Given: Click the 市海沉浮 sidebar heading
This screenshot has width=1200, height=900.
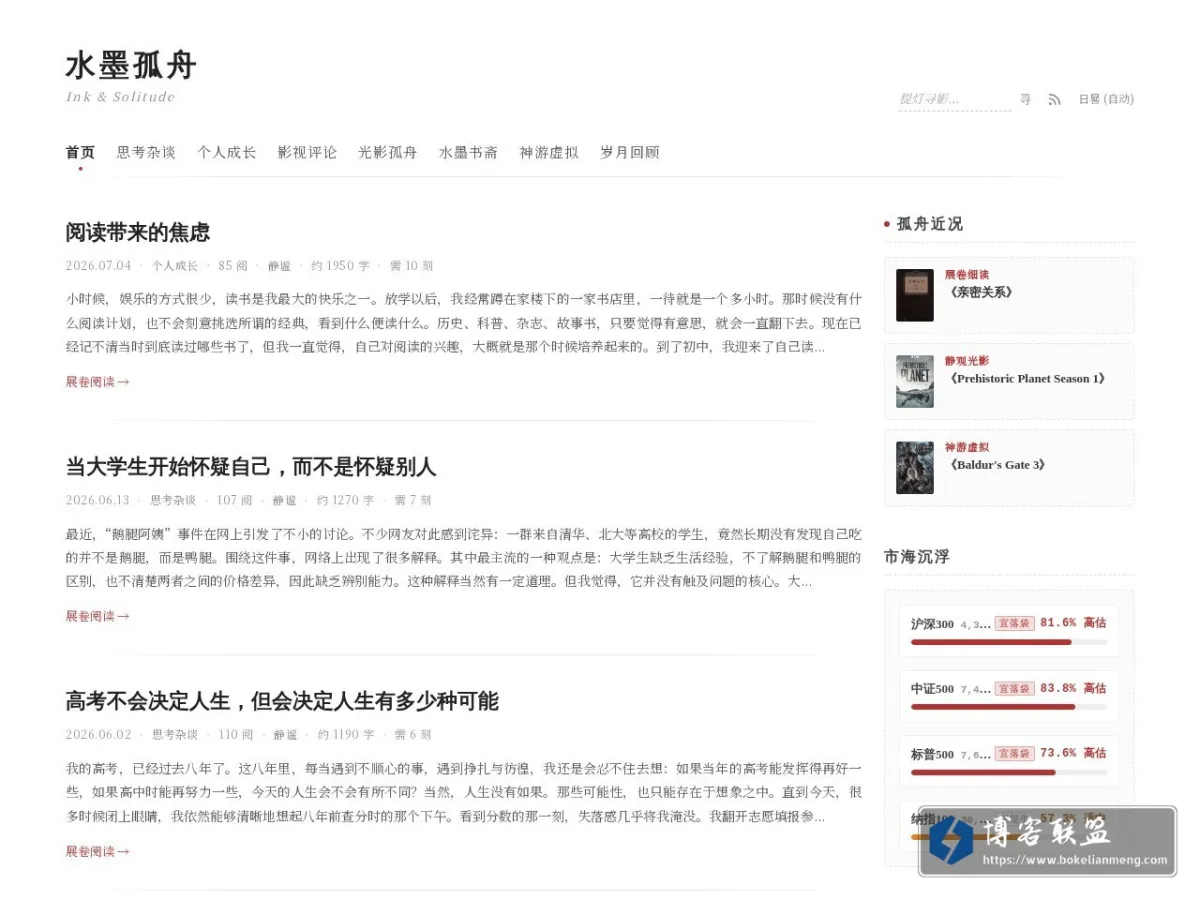Looking at the screenshot, I should (917, 556).
